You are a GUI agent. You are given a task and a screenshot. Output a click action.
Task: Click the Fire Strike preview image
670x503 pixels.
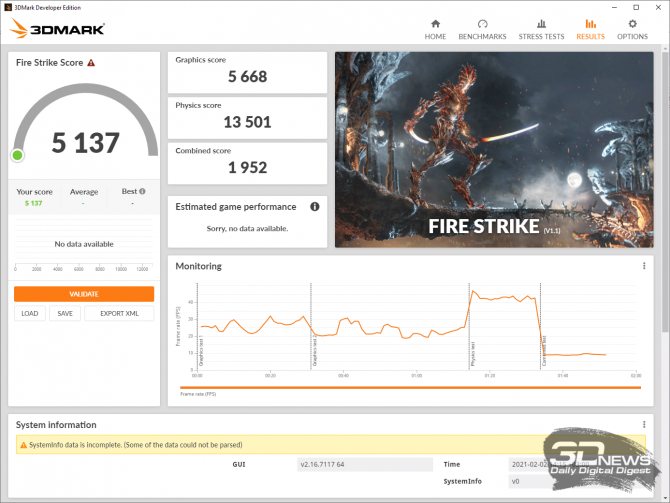click(x=494, y=150)
